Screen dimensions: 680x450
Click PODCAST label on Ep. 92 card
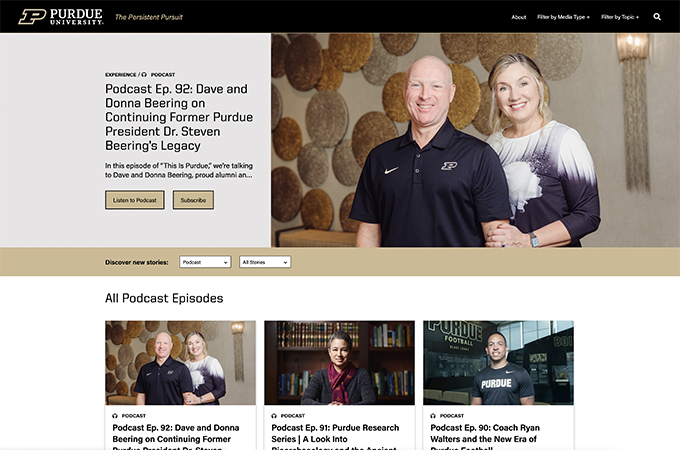tap(134, 416)
